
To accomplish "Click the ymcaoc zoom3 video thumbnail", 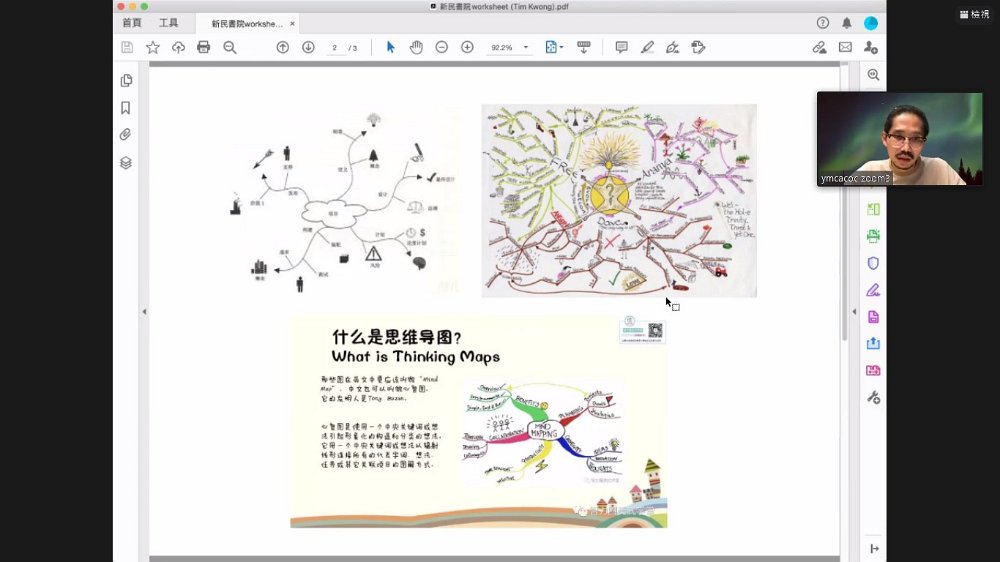I will tap(900, 139).
